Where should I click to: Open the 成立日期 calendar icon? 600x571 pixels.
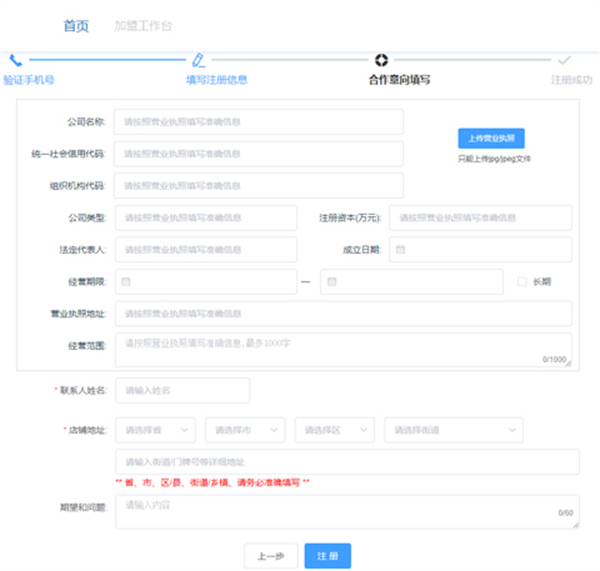tap(400, 250)
